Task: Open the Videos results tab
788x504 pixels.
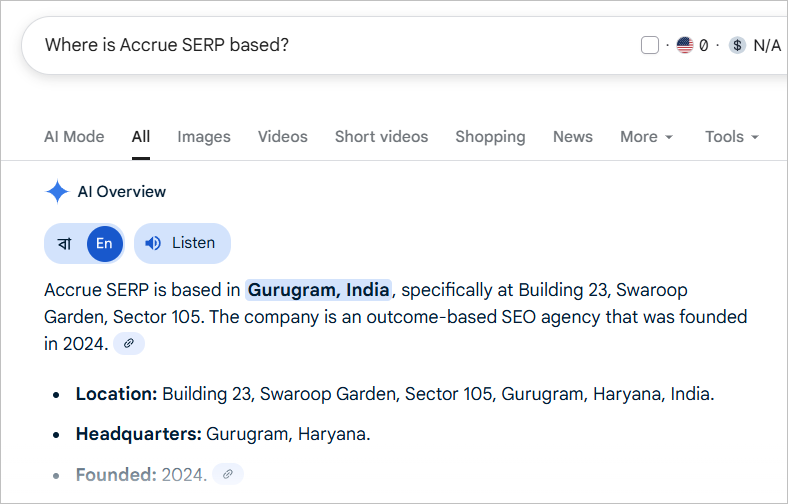Action: tap(283, 137)
